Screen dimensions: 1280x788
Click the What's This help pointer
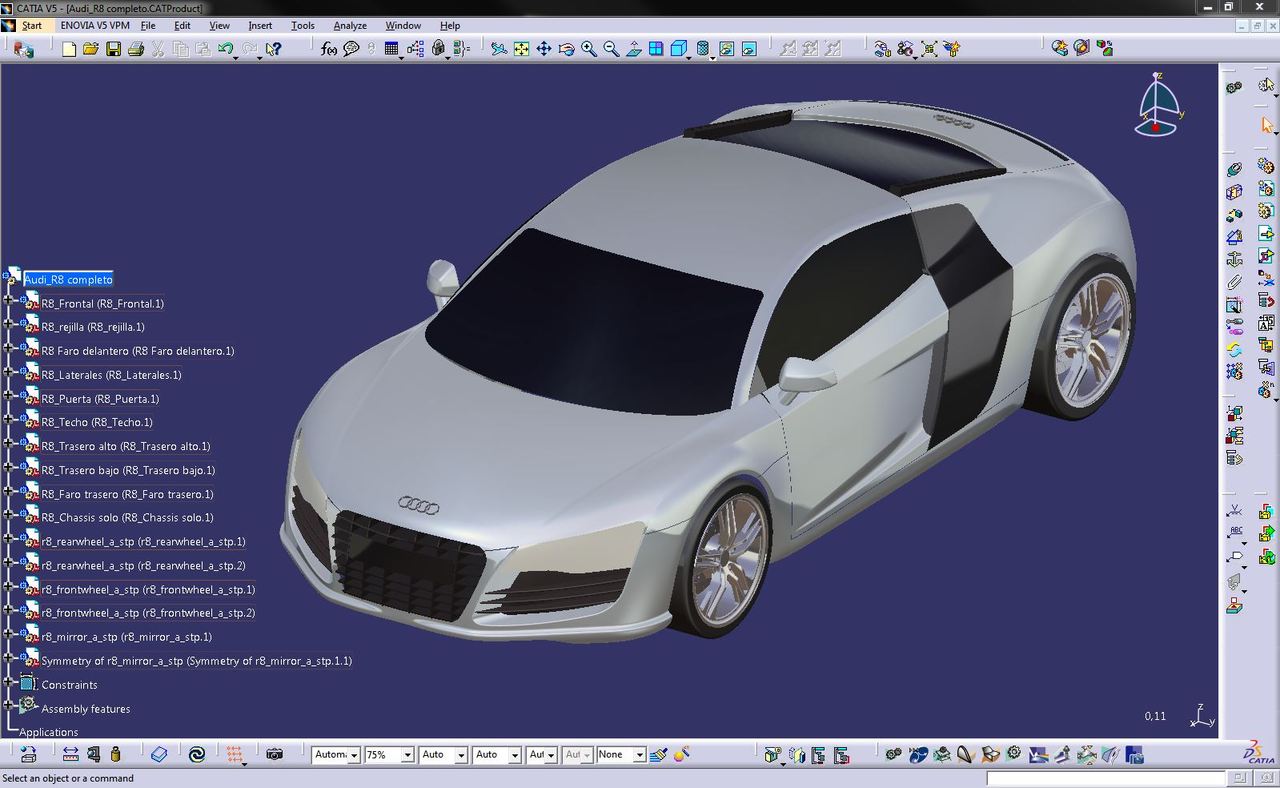point(273,49)
